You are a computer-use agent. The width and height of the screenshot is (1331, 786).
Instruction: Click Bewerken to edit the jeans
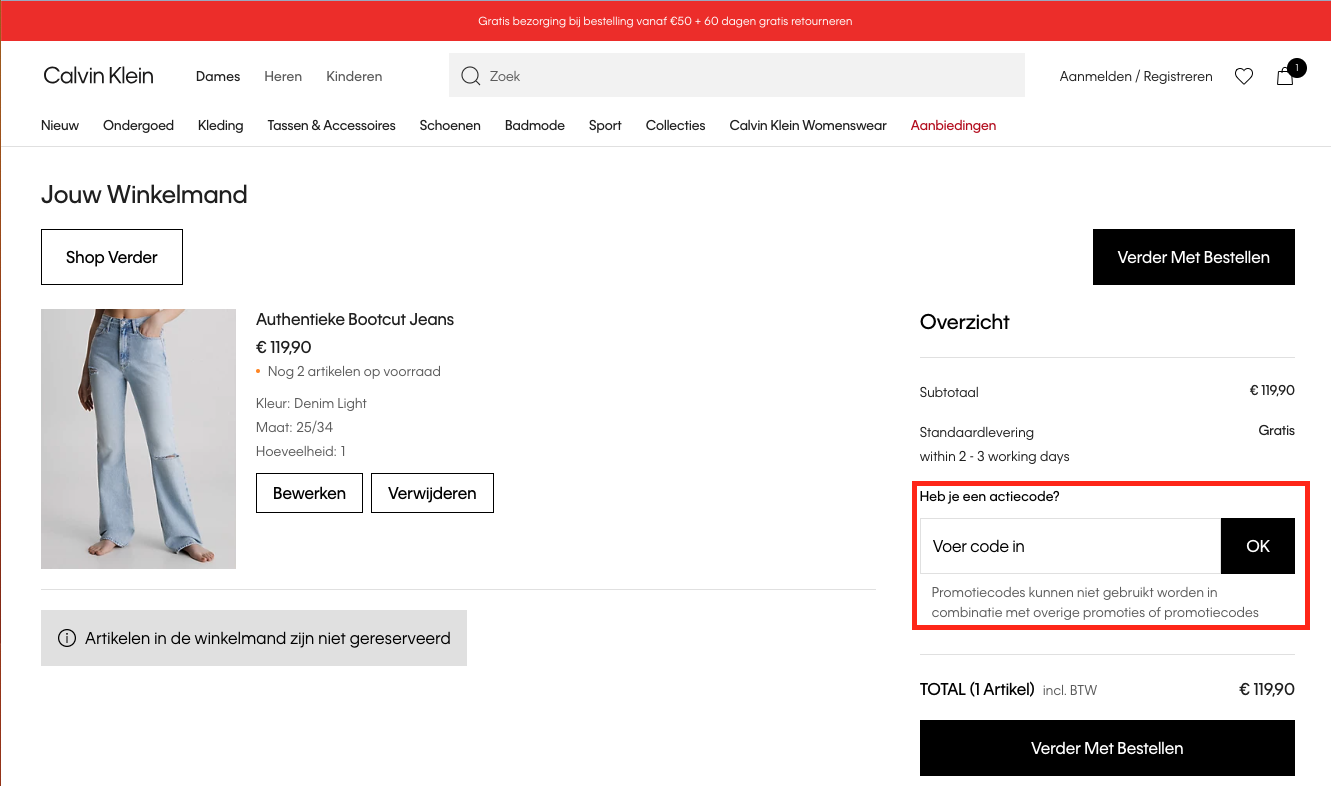309,493
